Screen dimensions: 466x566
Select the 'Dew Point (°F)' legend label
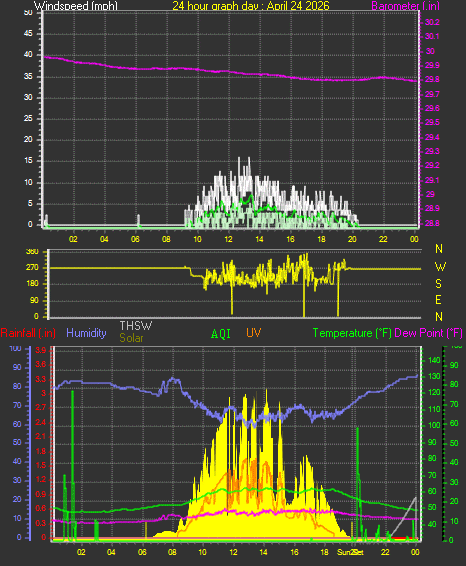tap(428, 333)
